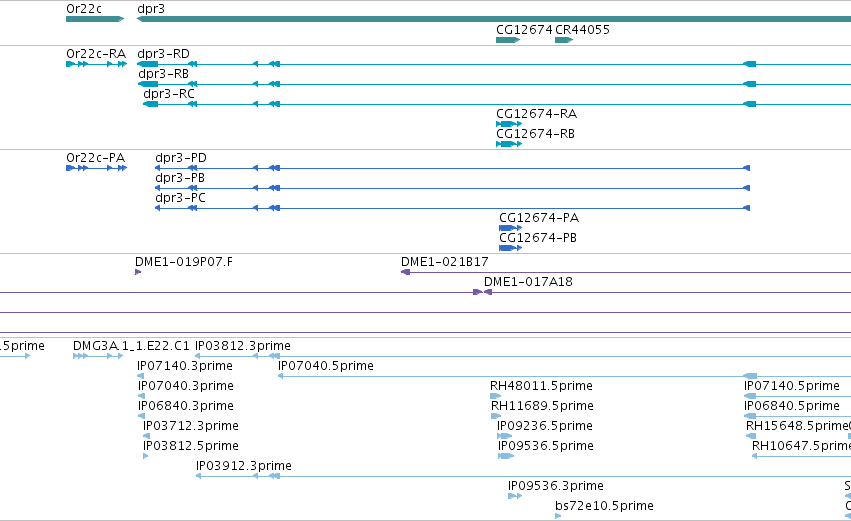Select the IP07140.3prime EST
The width and height of the screenshot is (851, 521).
point(185,366)
